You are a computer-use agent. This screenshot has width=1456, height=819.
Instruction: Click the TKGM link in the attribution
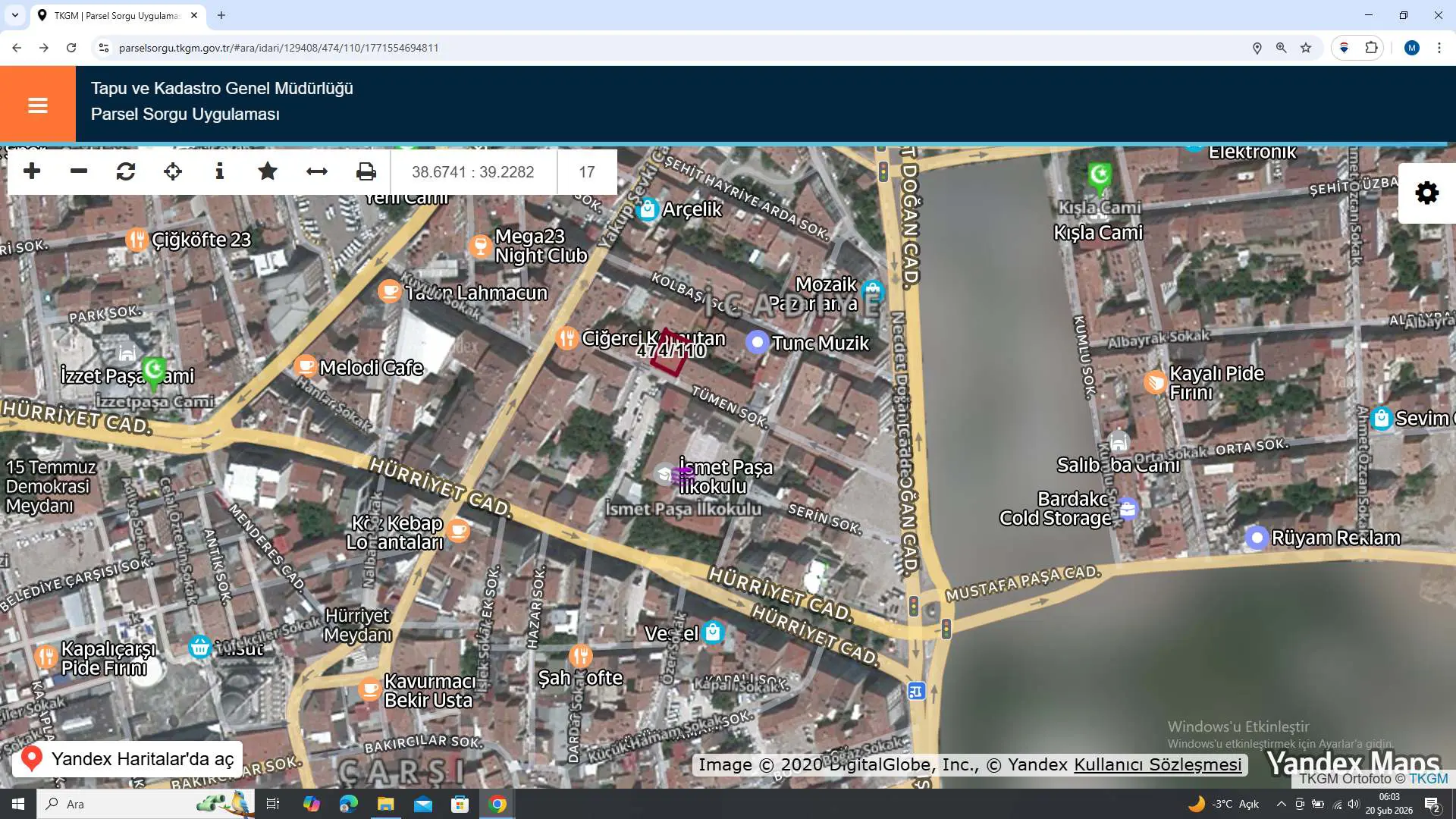[x=1429, y=779]
